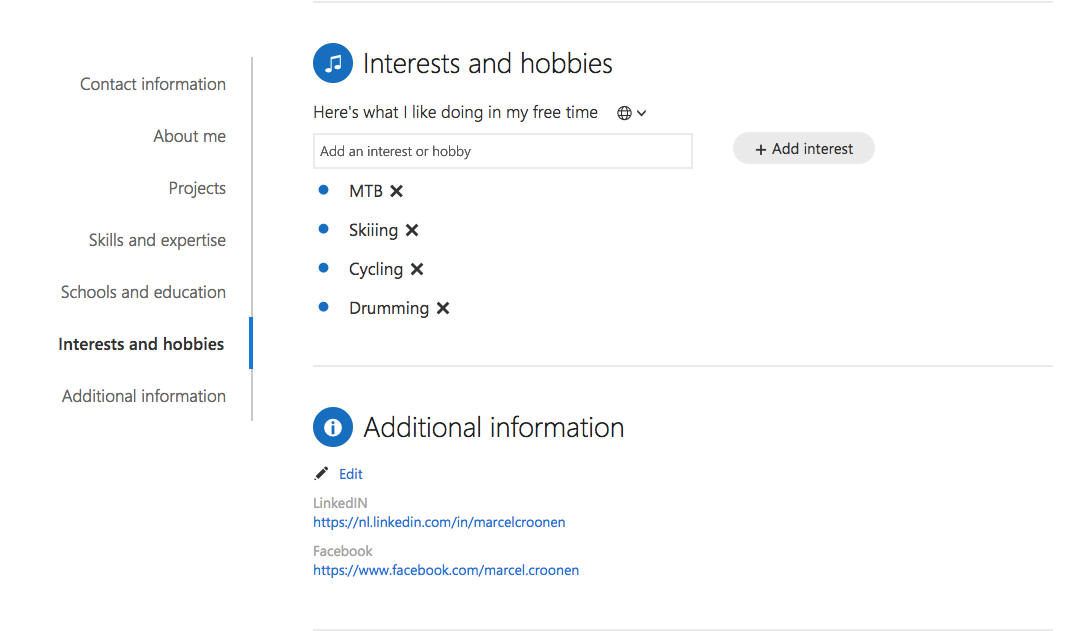This screenshot has width=1088, height=631.
Task: Open the globe privacy visibility dropdown
Action: click(631, 112)
